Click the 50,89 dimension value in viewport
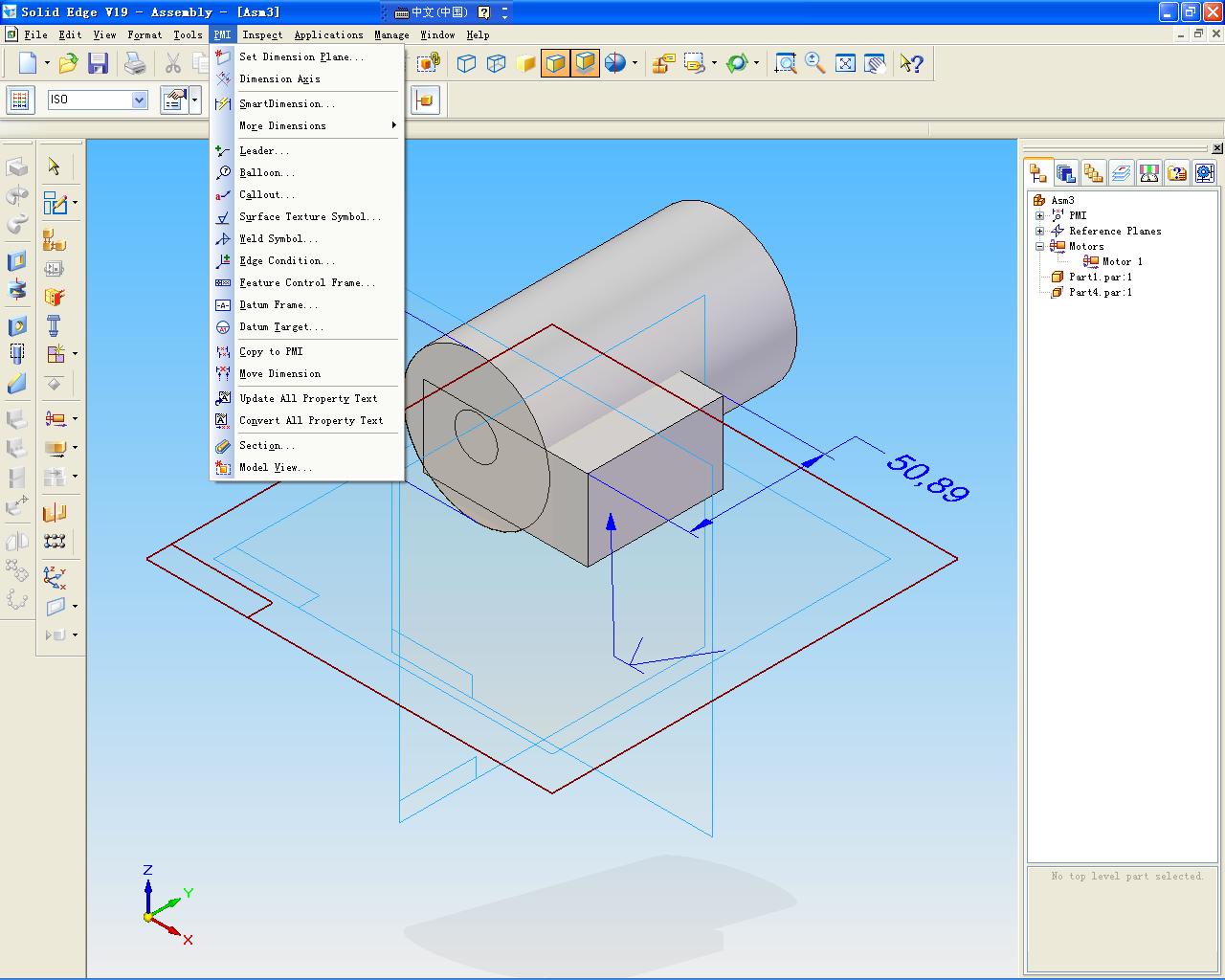The width and height of the screenshot is (1225, 980). (x=927, y=478)
